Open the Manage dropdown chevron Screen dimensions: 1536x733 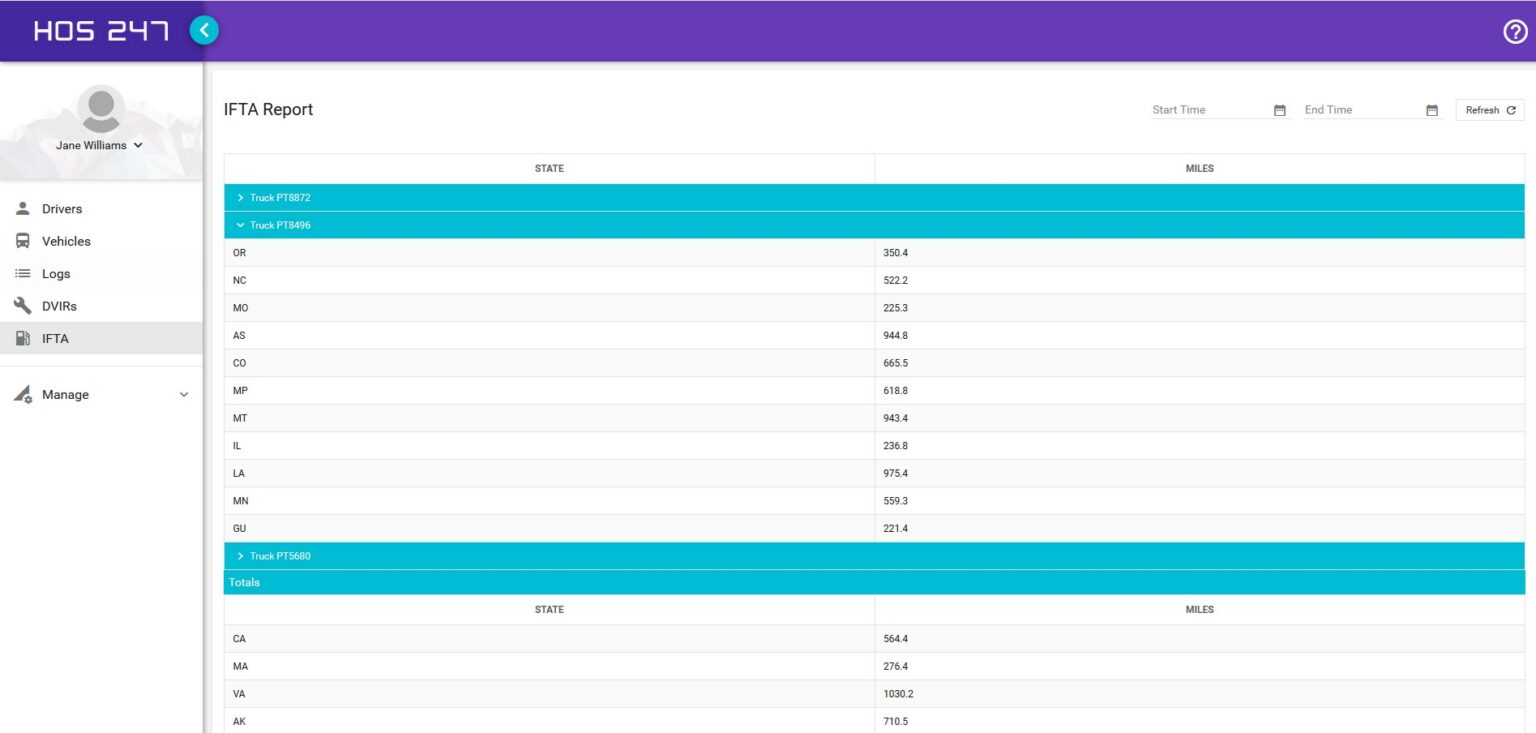click(x=183, y=394)
